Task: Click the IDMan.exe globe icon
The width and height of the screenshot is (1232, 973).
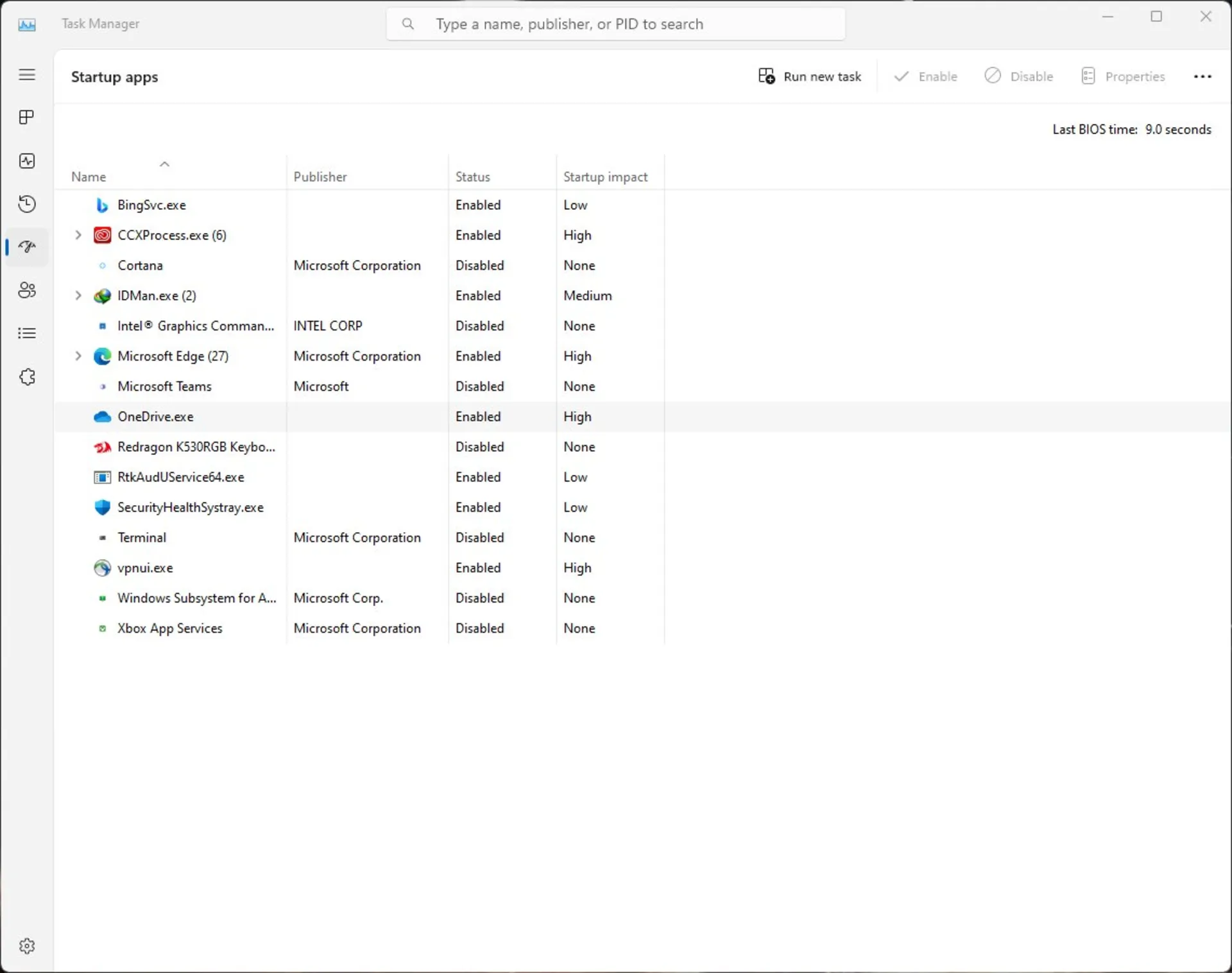Action: point(102,296)
